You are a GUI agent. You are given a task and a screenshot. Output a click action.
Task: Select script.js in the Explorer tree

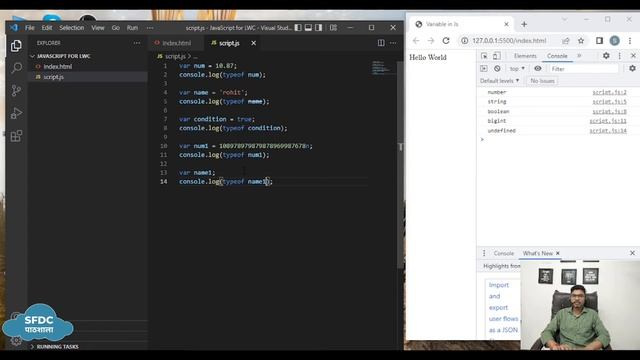53,77
